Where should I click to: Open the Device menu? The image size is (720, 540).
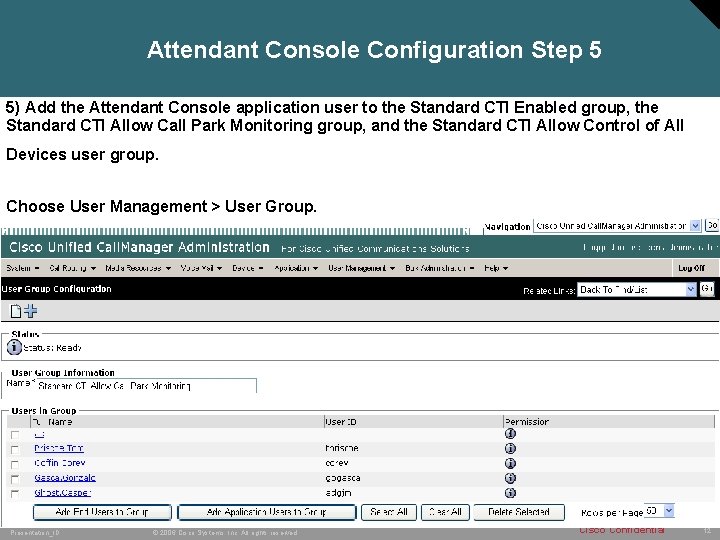(248, 268)
